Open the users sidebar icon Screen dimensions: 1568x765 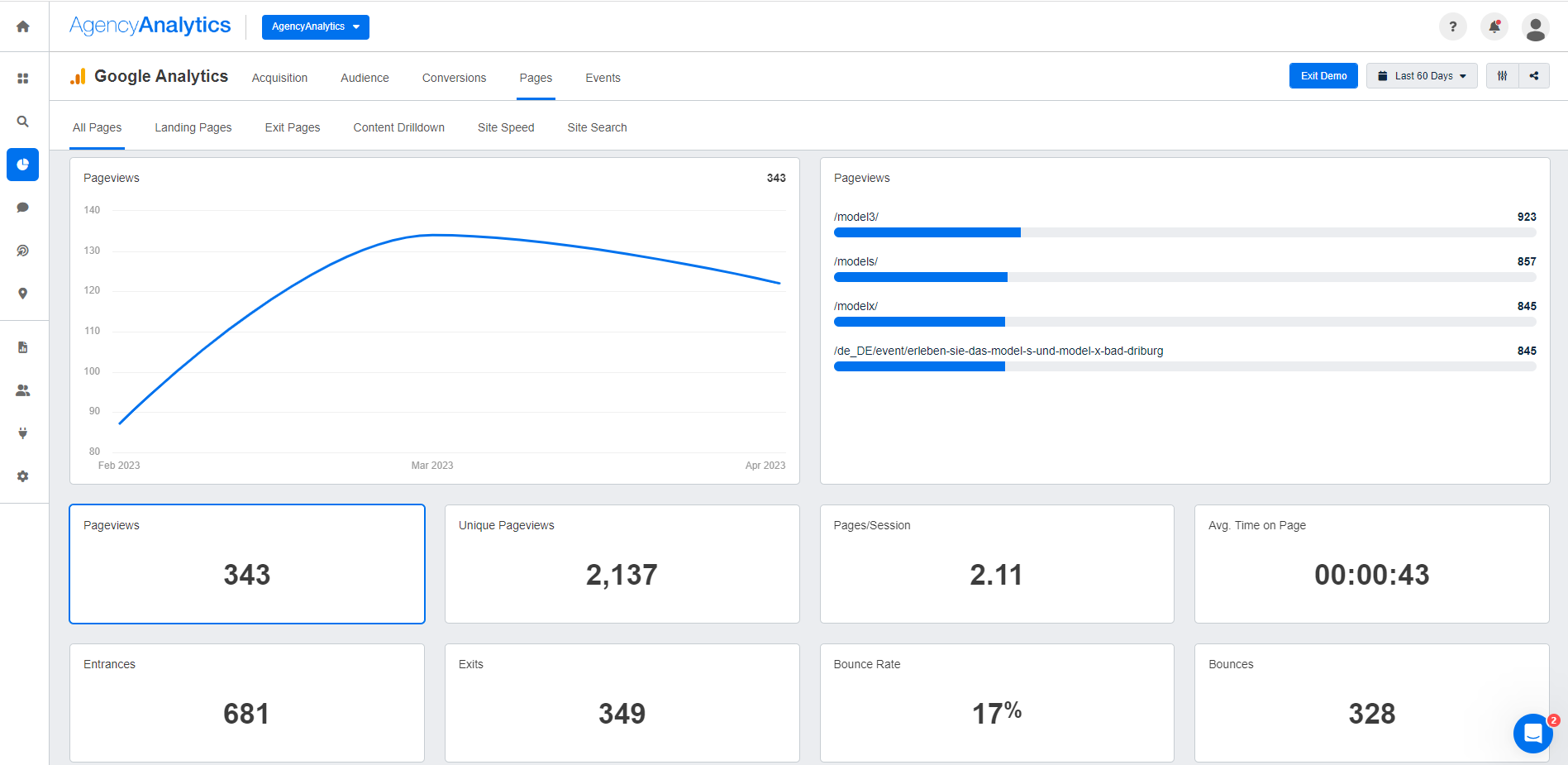pos(23,390)
